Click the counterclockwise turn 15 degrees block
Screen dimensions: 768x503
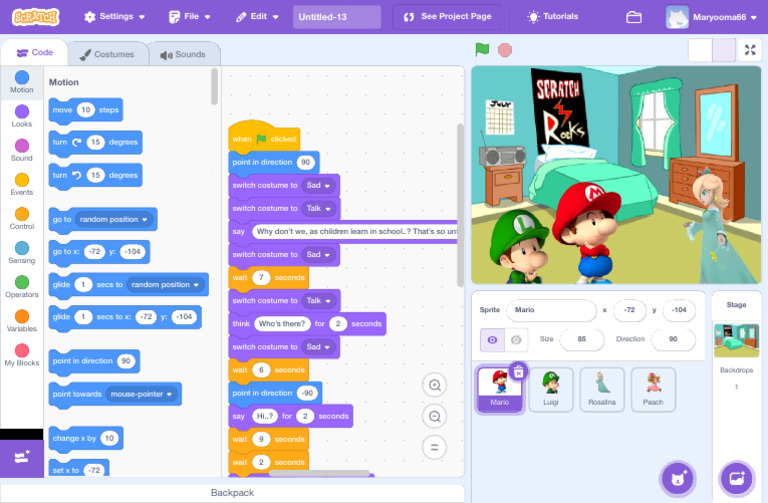pos(96,175)
